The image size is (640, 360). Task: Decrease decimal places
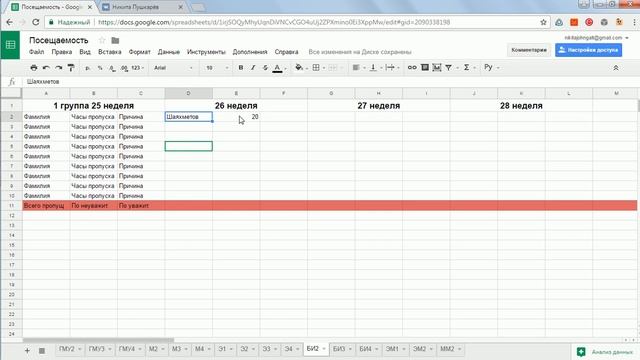pos(112,68)
